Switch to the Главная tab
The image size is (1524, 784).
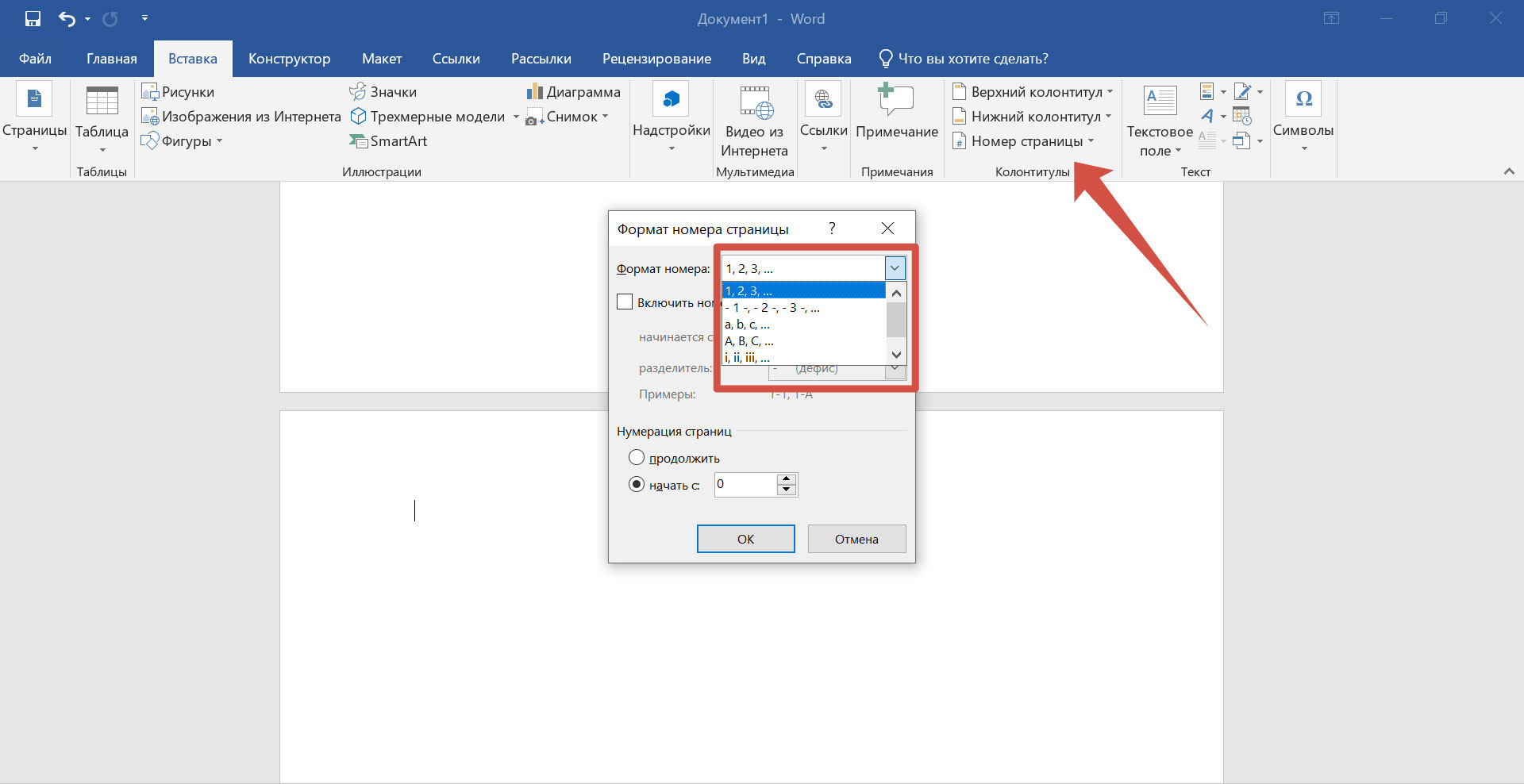pyautogui.click(x=111, y=59)
